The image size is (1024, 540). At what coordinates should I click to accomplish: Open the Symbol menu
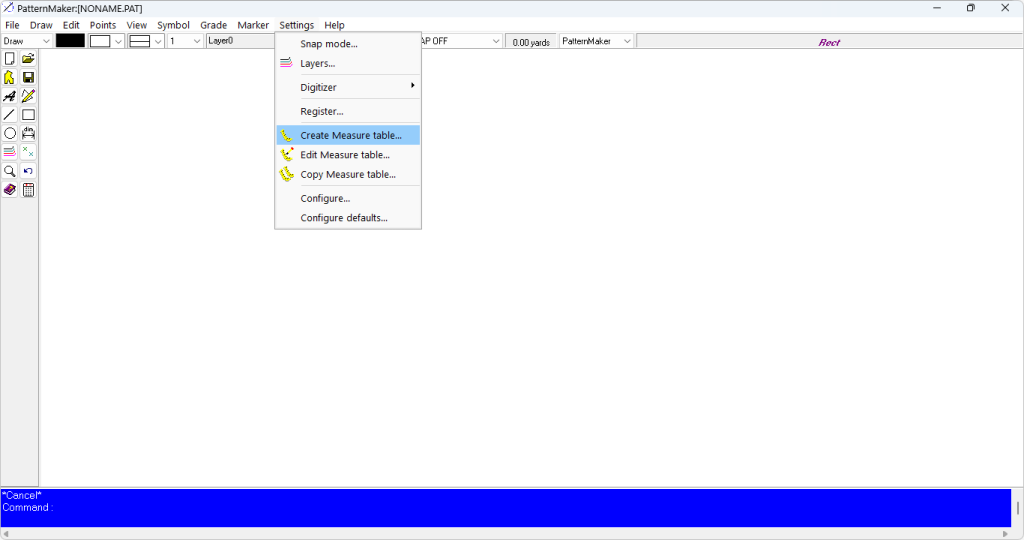[173, 25]
